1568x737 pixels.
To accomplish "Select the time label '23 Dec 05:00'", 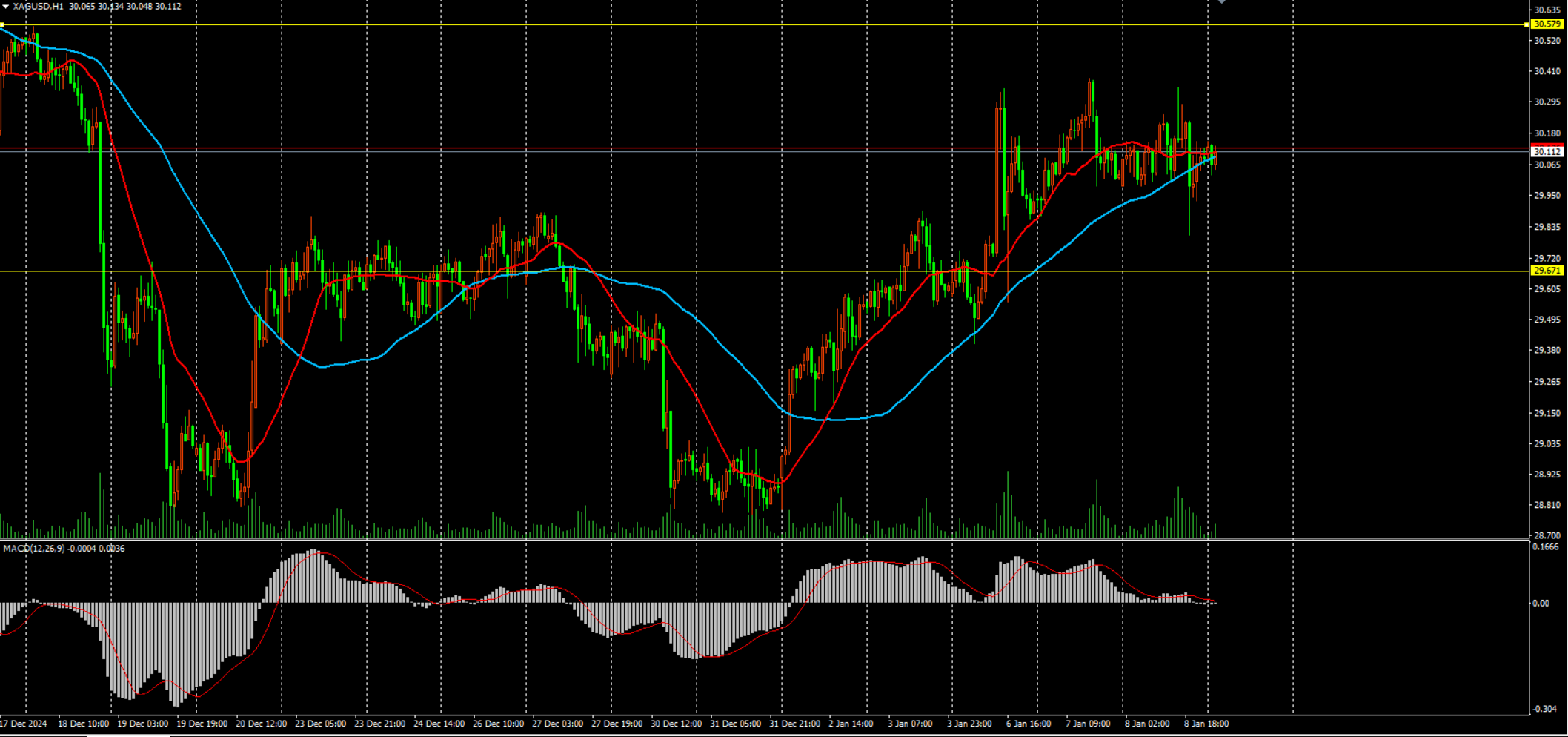I will [320, 724].
